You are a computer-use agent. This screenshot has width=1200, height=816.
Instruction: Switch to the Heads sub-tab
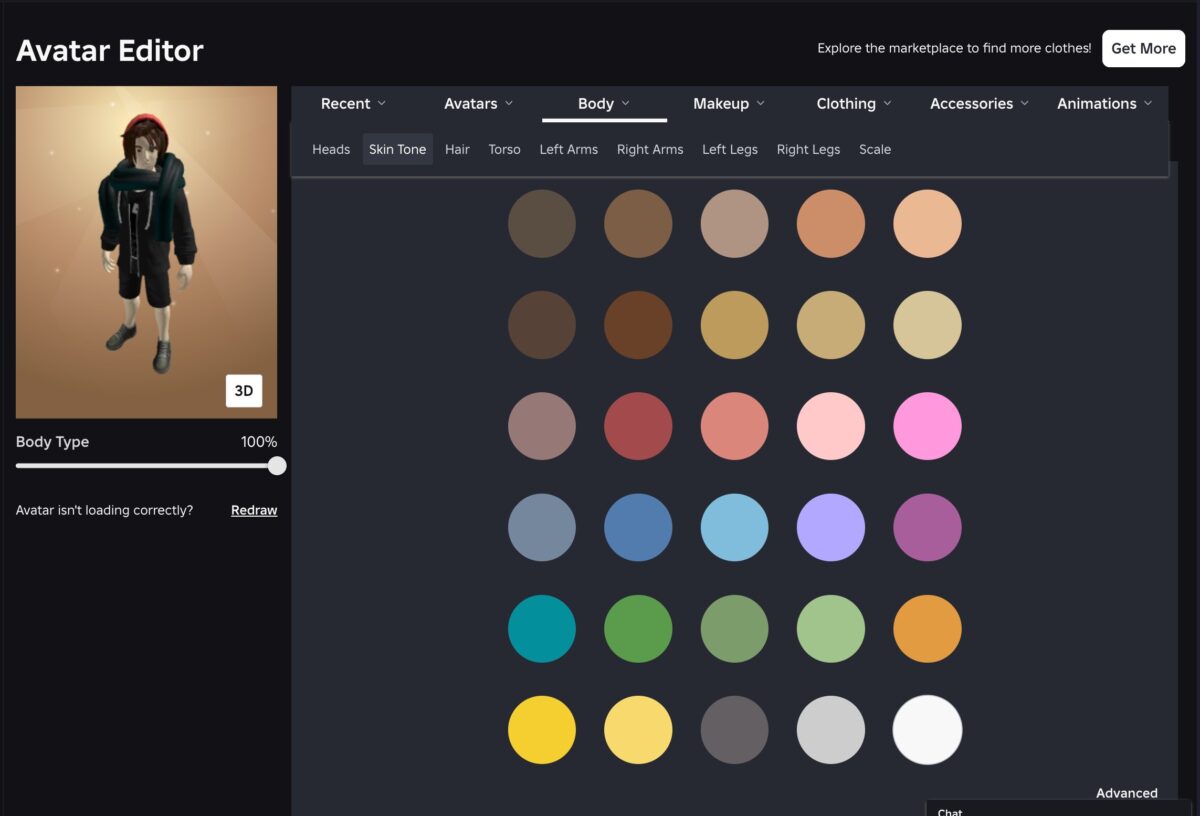click(x=331, y=149)
